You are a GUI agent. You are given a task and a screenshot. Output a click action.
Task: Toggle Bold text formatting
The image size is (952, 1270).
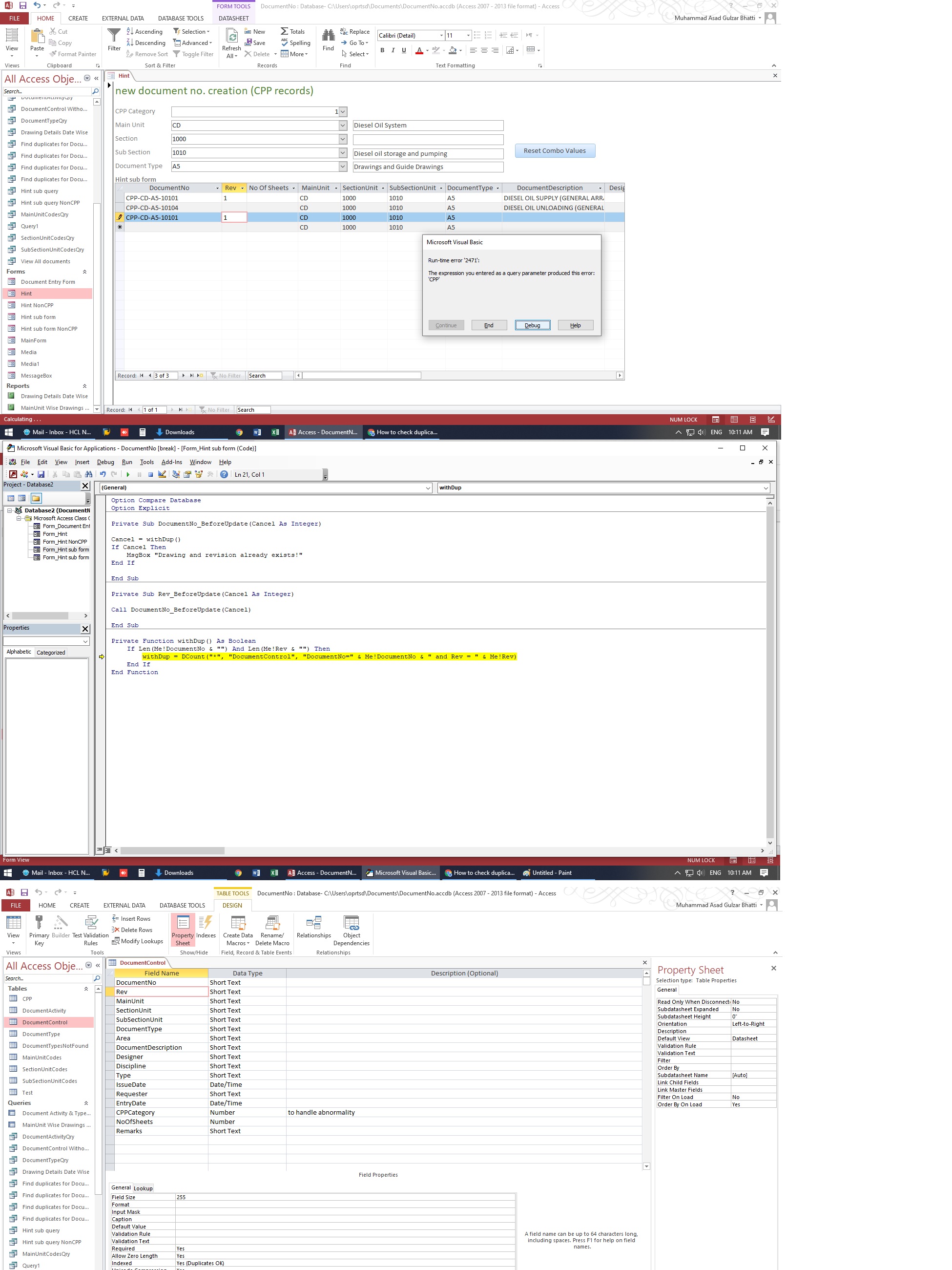coord(382,50)
